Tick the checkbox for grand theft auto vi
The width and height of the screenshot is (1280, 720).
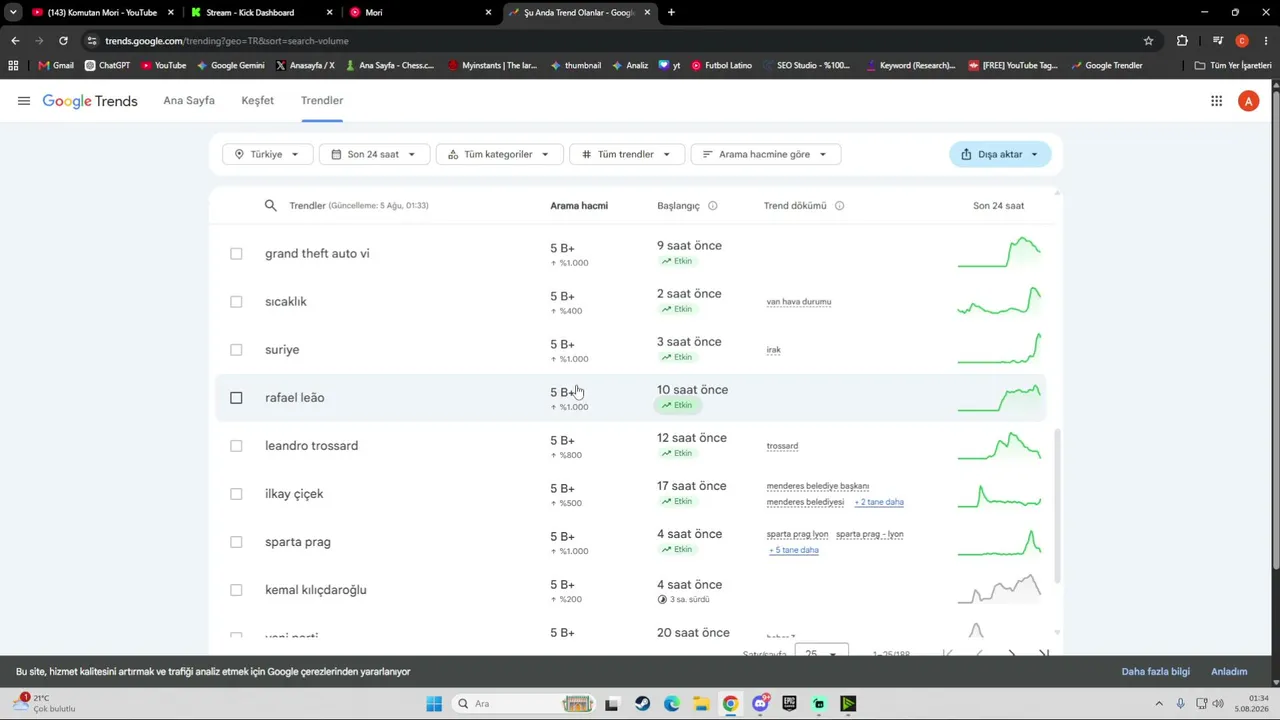point(236,254)
